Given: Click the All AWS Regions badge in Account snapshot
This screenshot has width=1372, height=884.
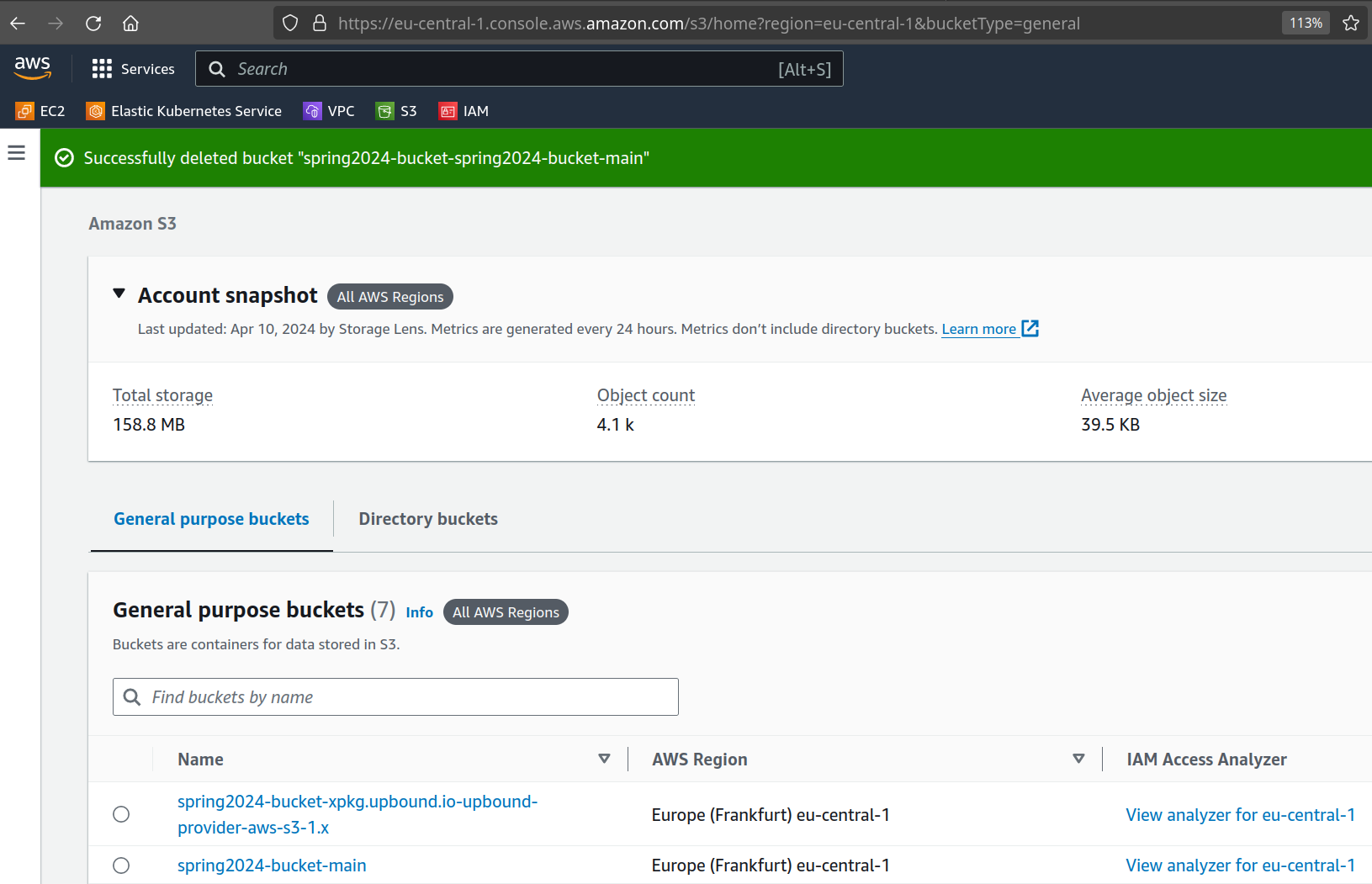Looking at the screenshot, I should click(x=390, y=297).
